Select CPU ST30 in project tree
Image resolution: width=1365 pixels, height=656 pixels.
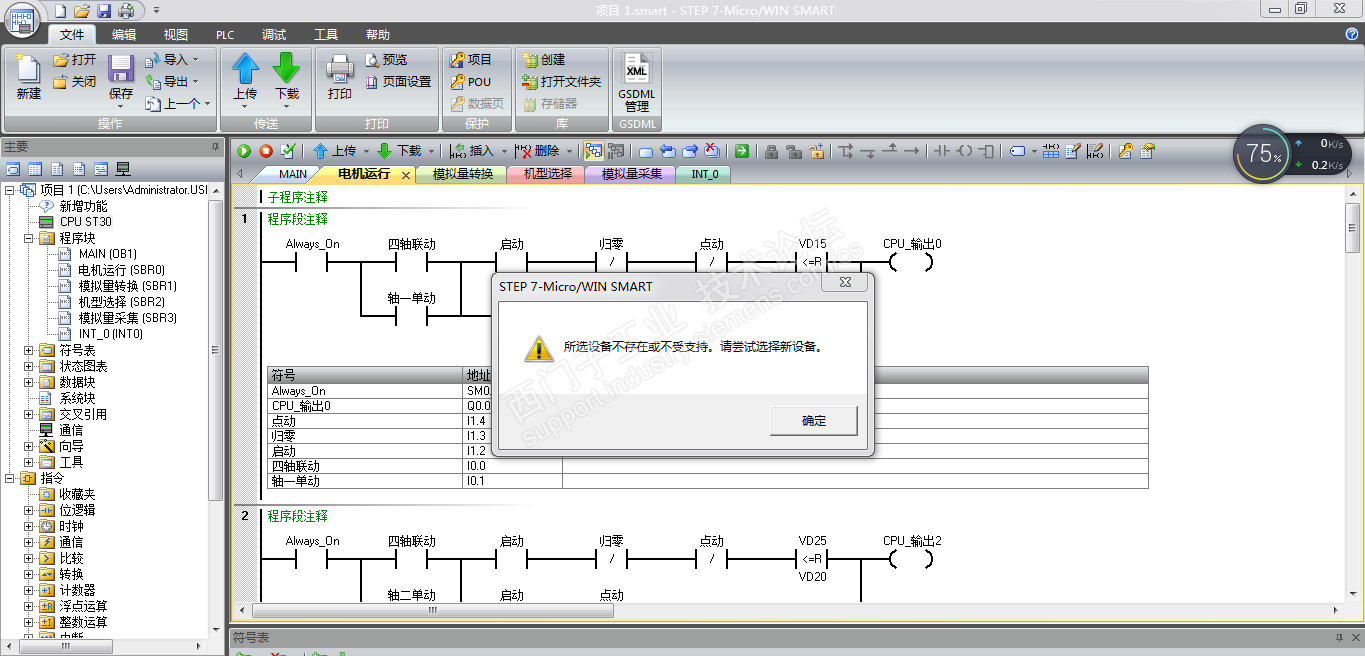click(x=86, y=222)
